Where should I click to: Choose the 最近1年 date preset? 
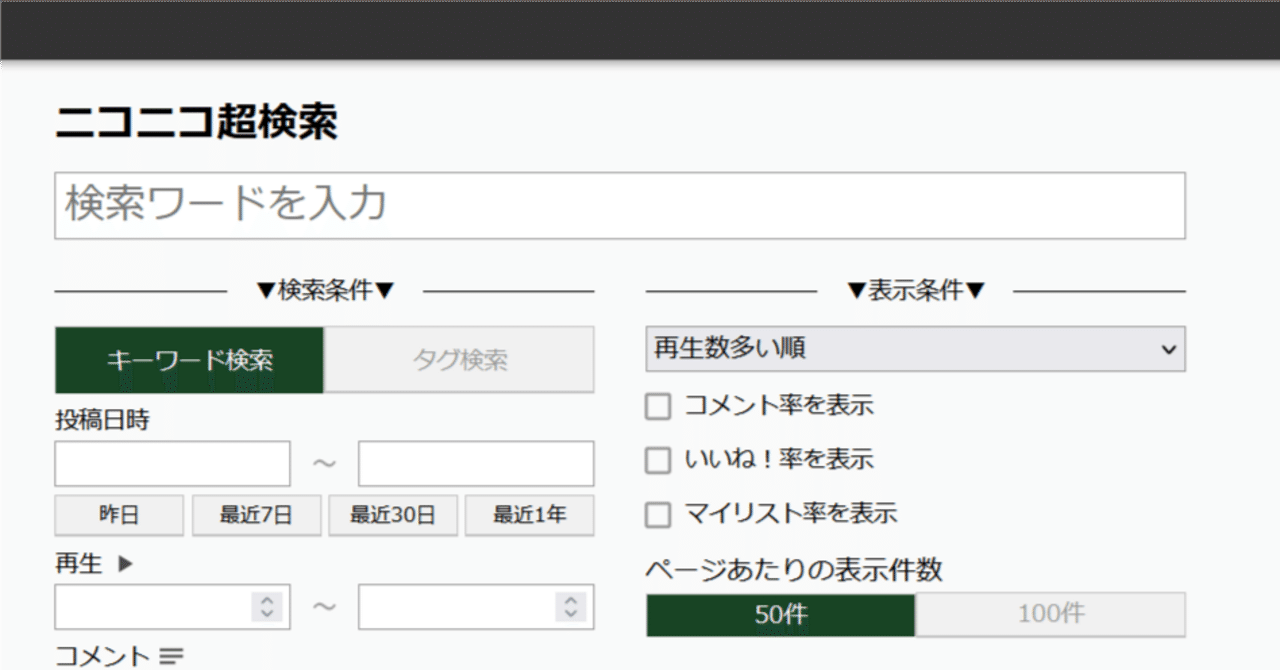pyautogui.click(x=529, y=515)
